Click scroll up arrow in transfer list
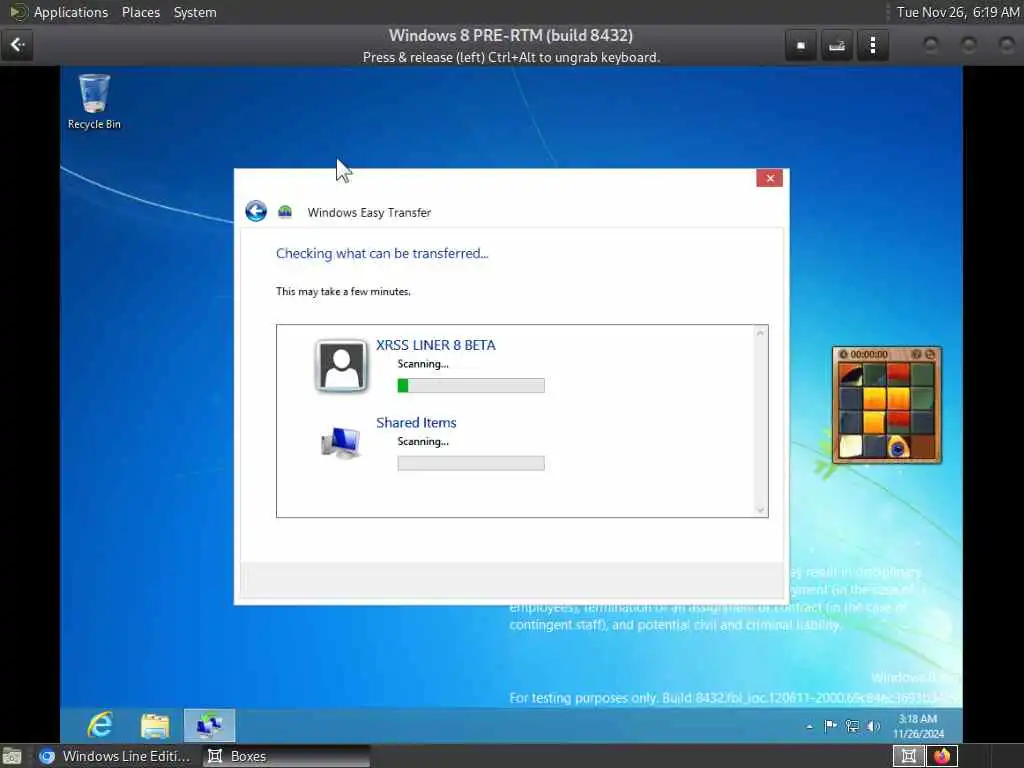 pyautogui.click(x=760, y=333)
